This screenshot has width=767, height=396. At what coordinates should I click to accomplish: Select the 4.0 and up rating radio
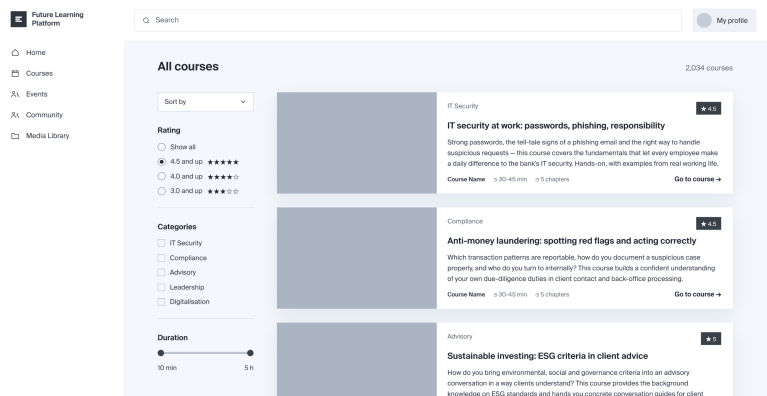(161, 176)
